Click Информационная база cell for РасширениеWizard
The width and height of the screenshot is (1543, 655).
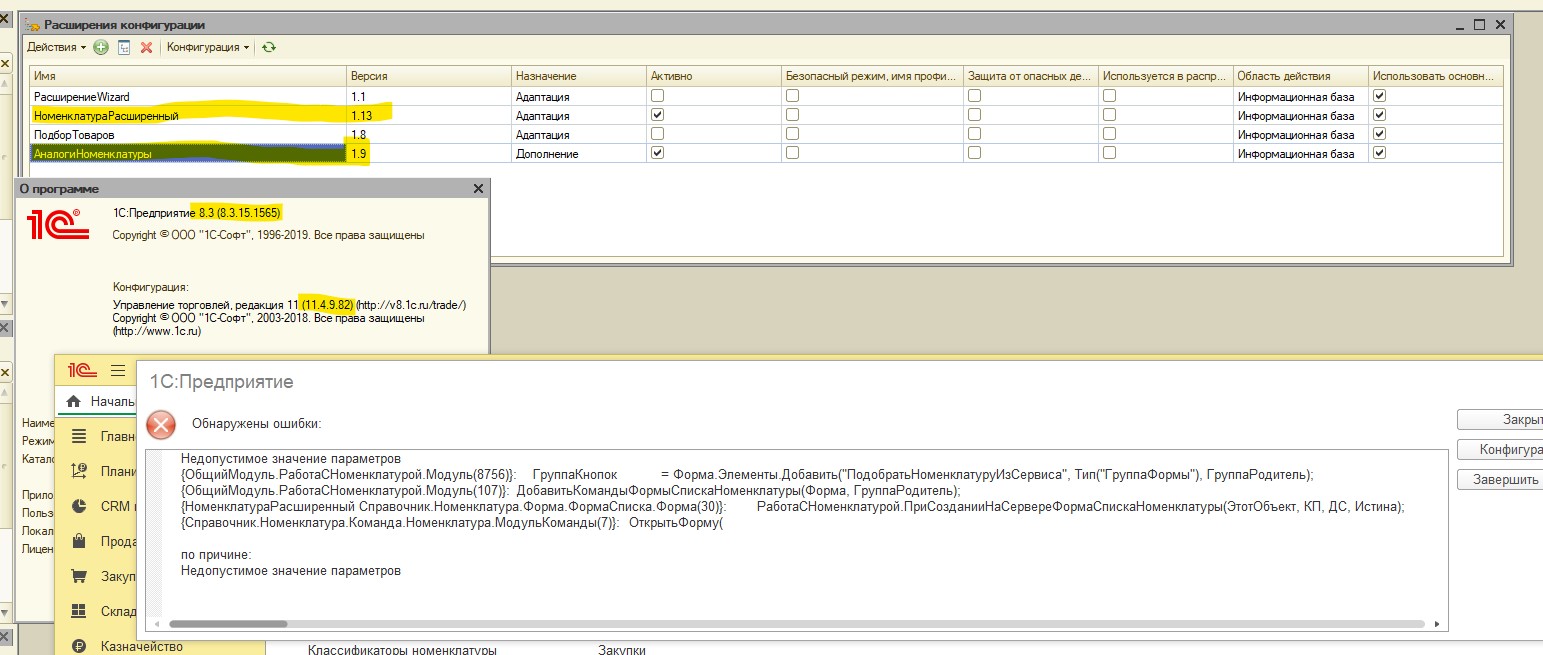(x=1300, y=96)
